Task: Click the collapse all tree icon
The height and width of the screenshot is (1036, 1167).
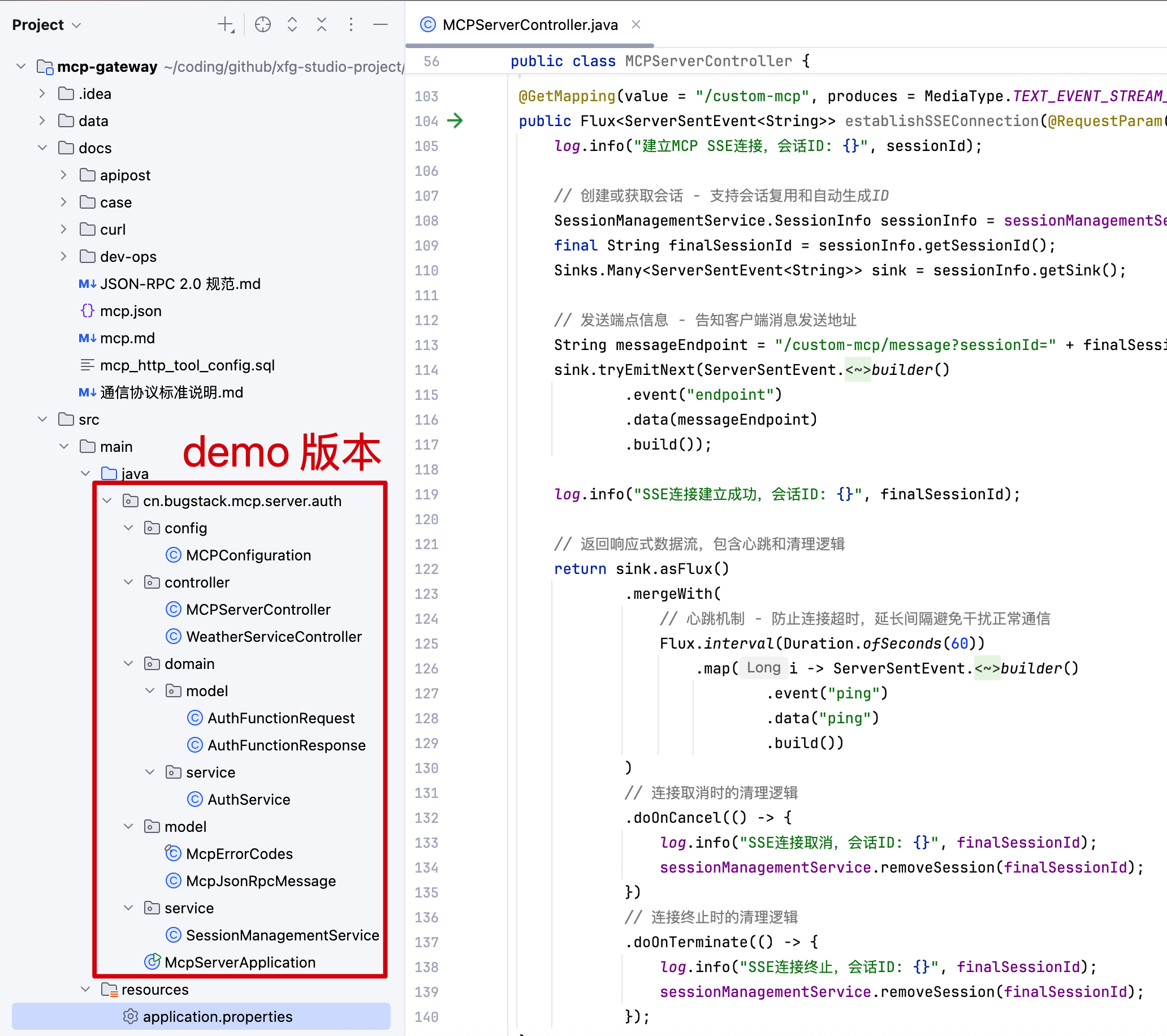Action: click(x=322, y=24)
